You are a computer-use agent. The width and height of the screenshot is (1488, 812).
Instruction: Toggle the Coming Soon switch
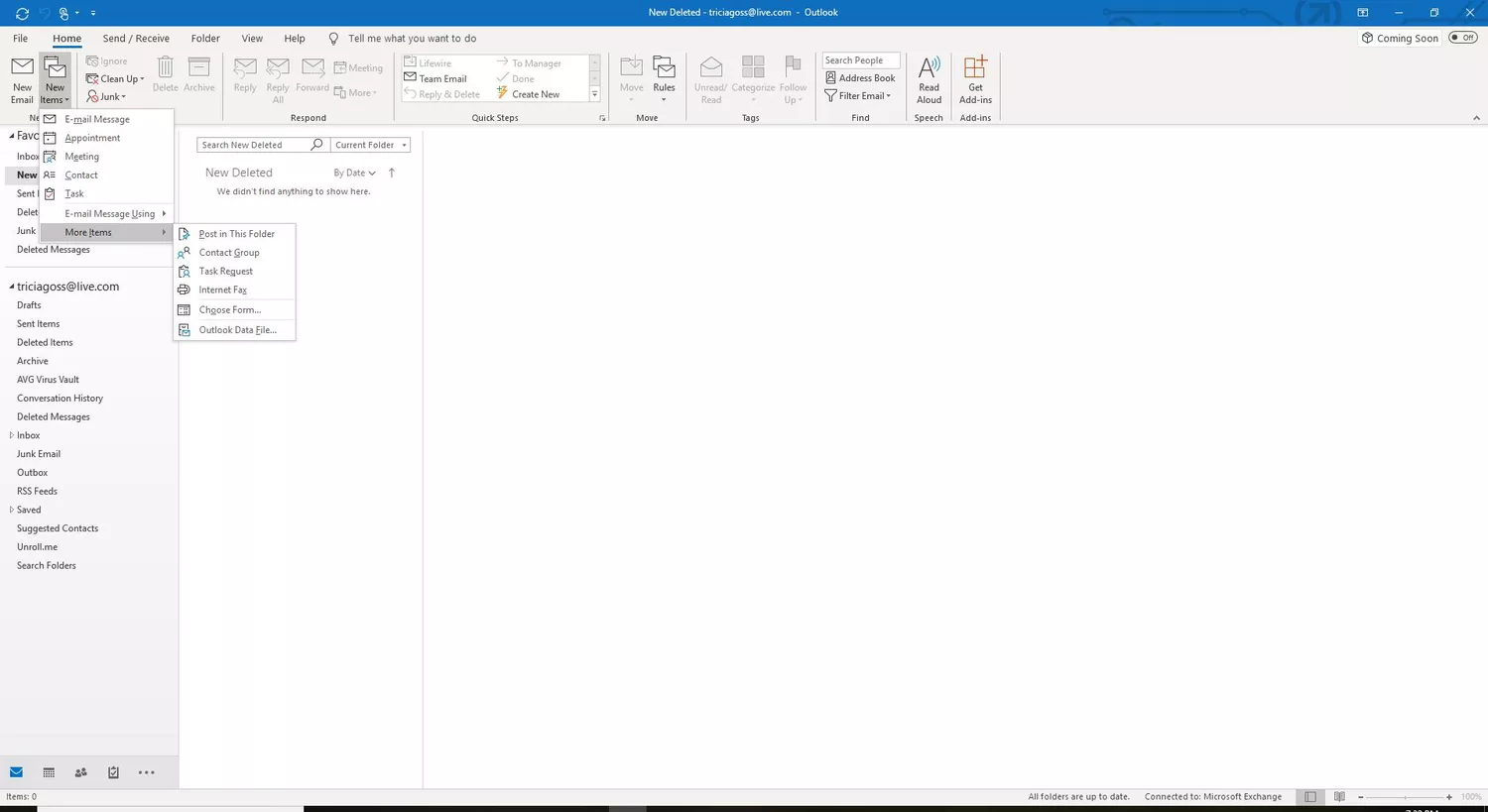1462,38
